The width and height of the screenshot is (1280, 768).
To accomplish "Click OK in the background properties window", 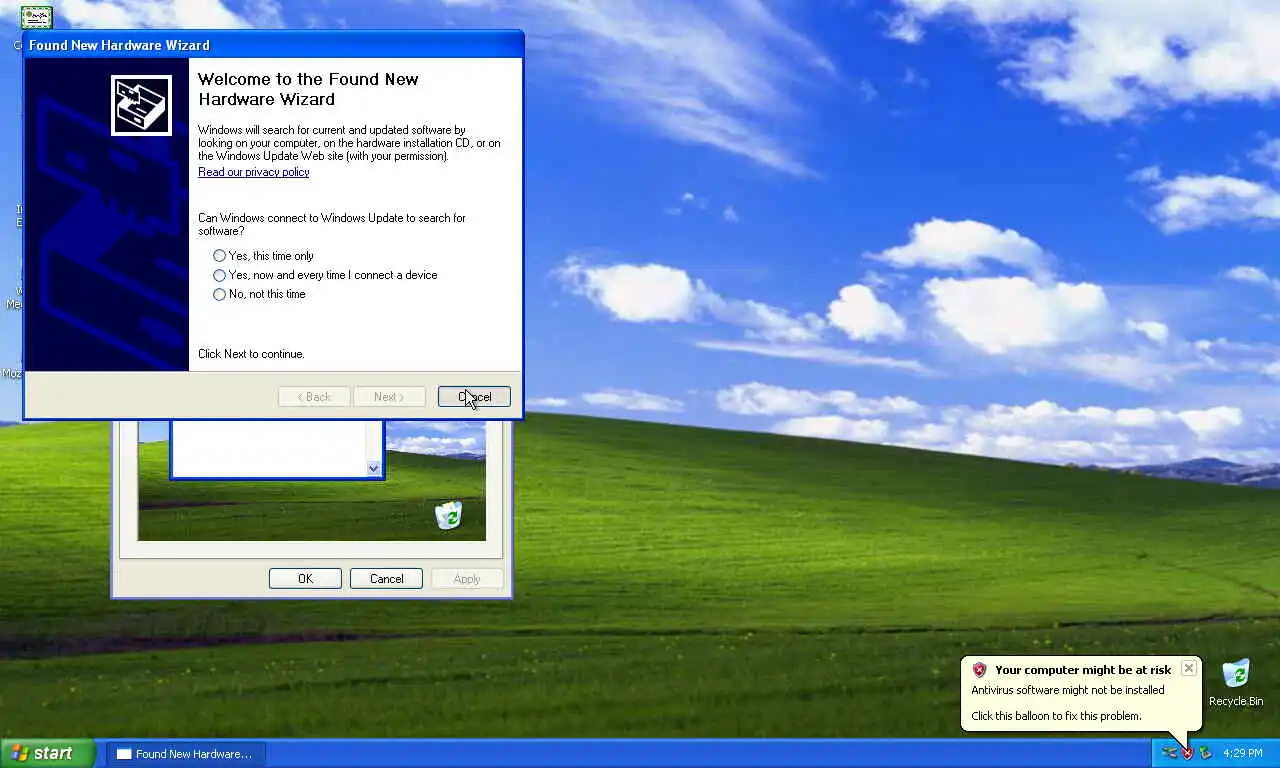I will coord(305,579).
